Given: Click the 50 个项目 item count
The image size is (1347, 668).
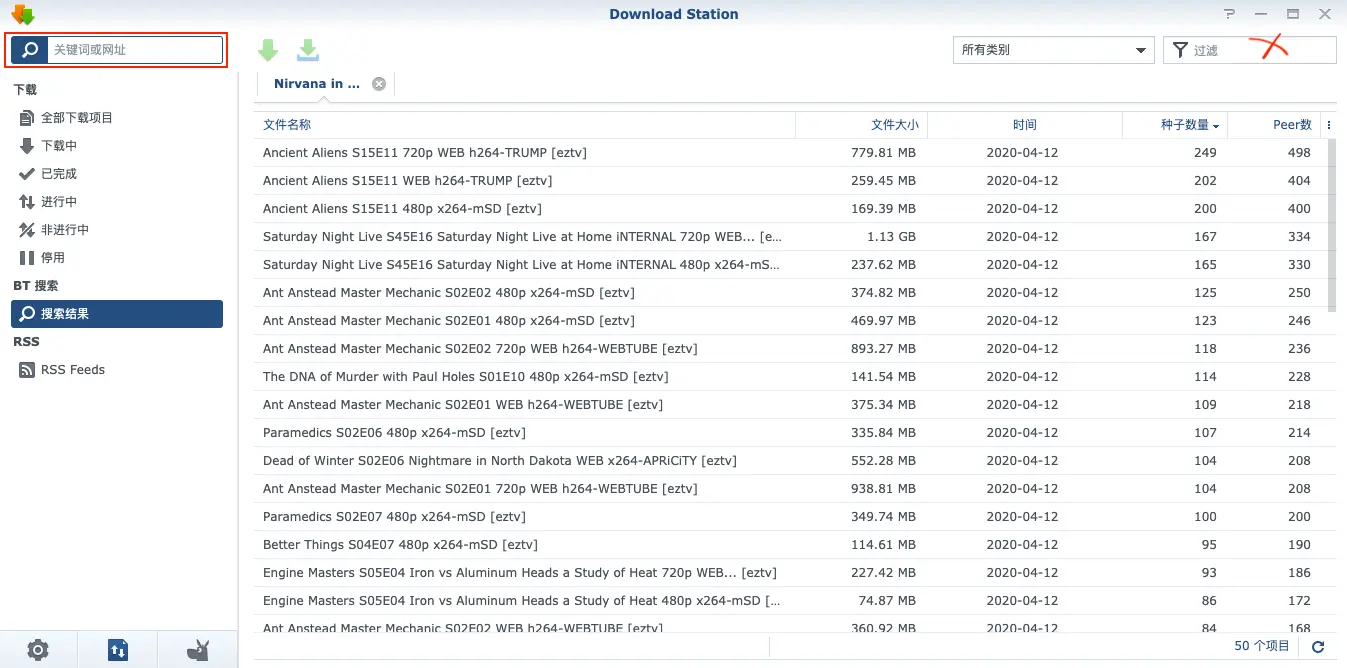Looking at the screenshot, I should (1262, 646).
